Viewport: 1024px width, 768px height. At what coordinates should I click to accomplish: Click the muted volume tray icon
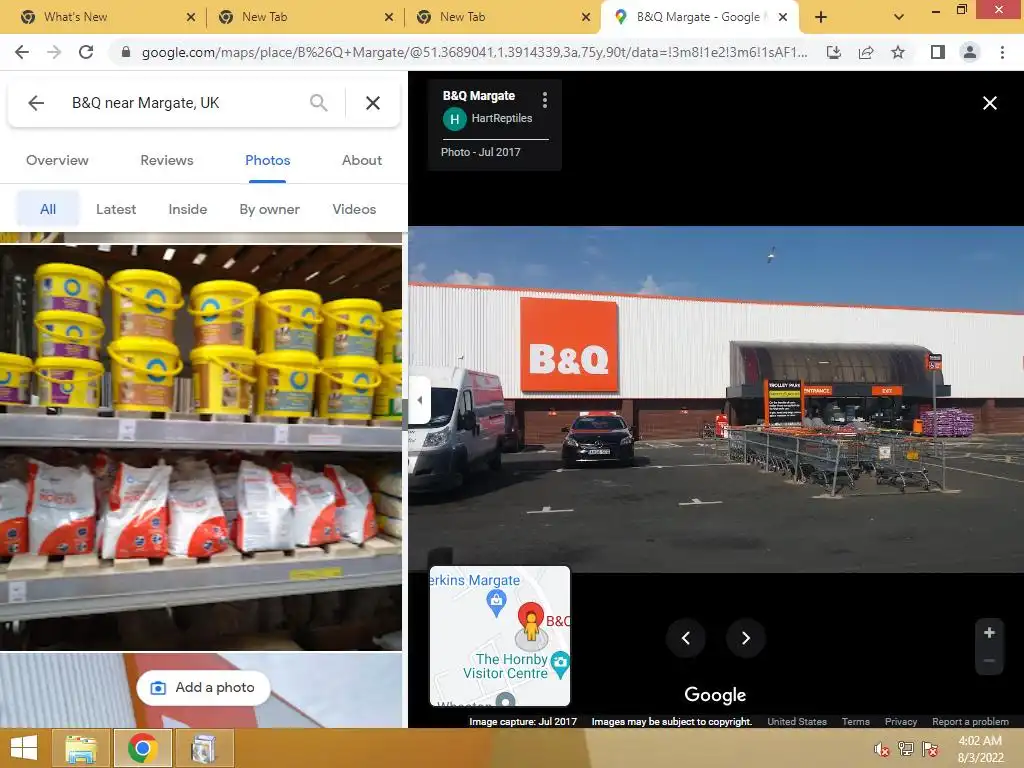click(x=881, y=749)
